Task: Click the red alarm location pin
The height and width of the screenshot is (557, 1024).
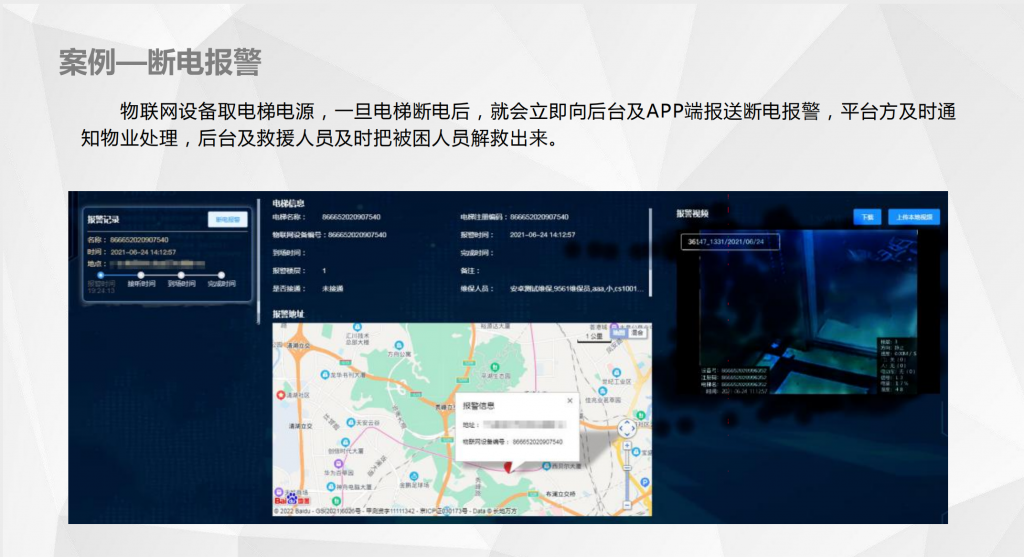Action: click(509, 466)
